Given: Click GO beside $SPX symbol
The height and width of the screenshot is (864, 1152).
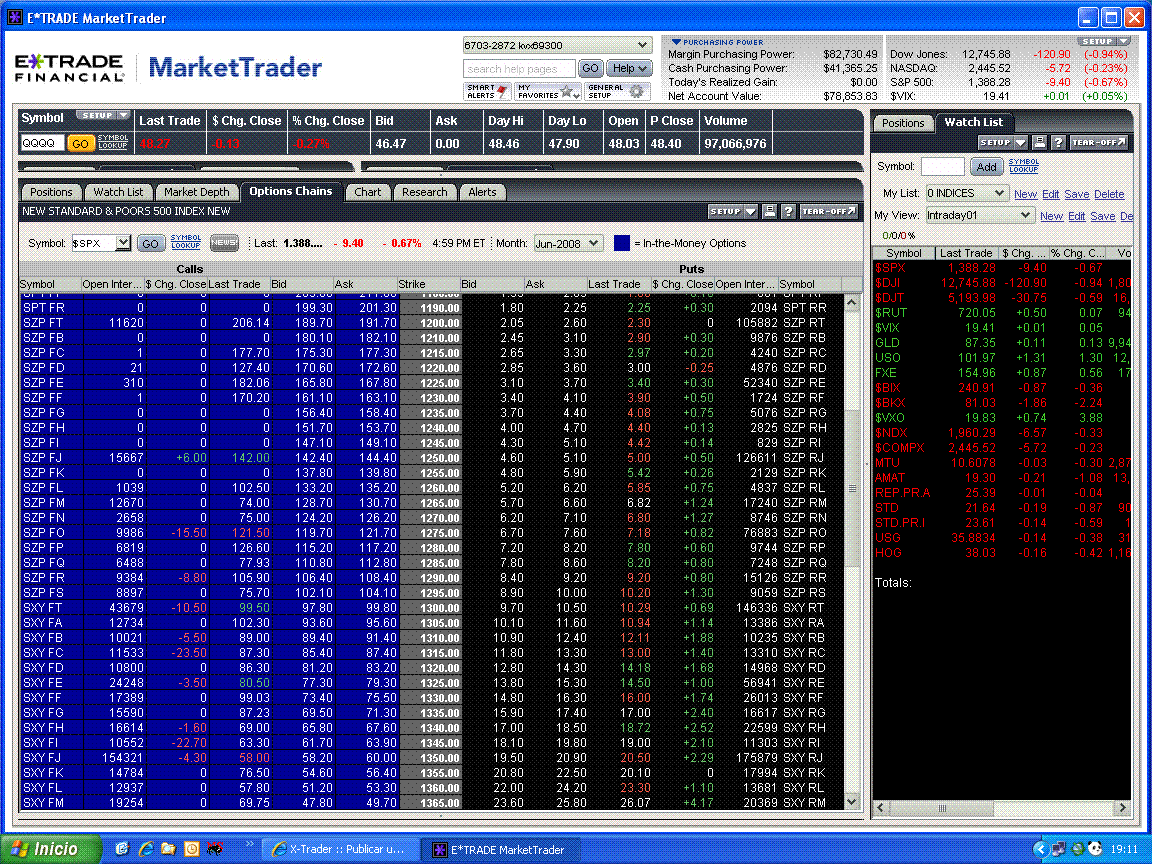Looking at the screenshot, I should [150, 243].
